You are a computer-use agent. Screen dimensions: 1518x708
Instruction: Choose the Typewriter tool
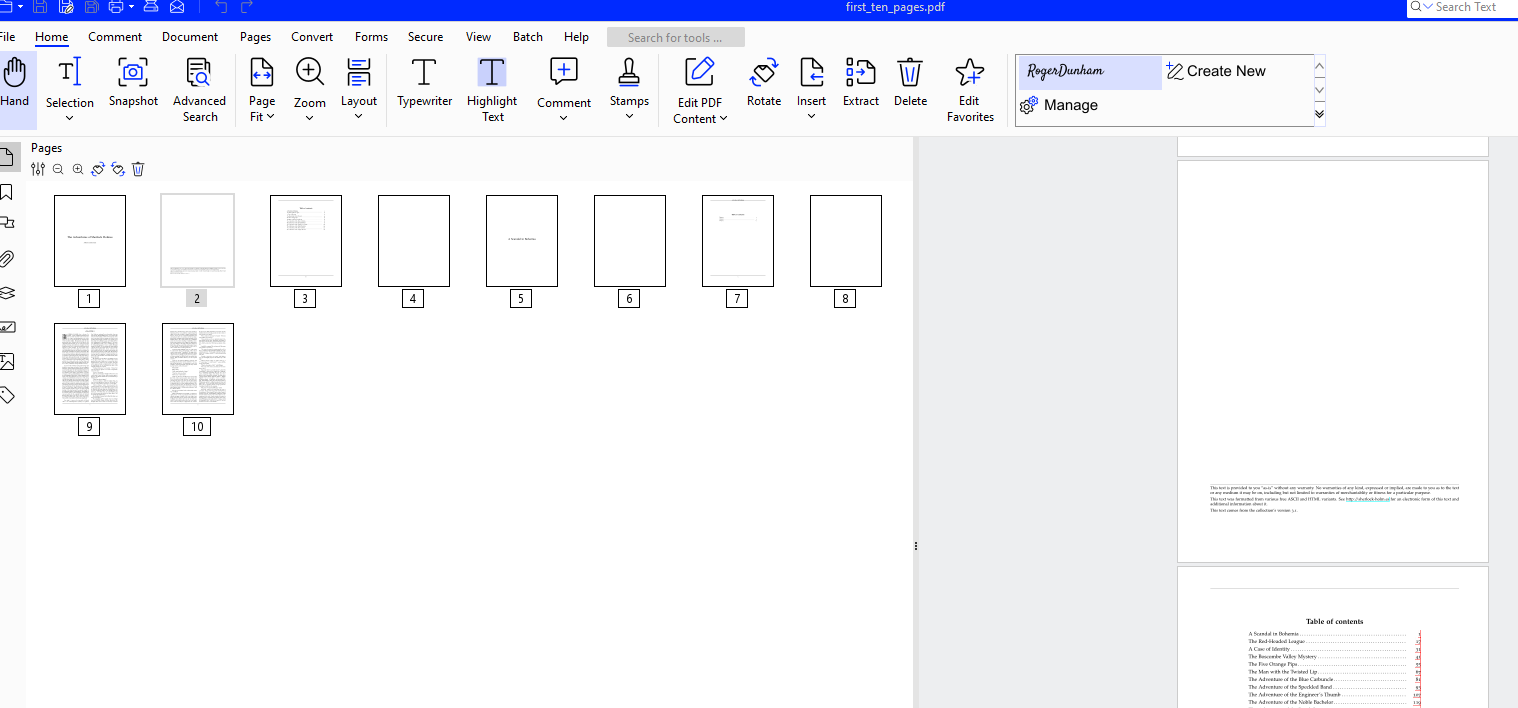[x=424, y=82]
